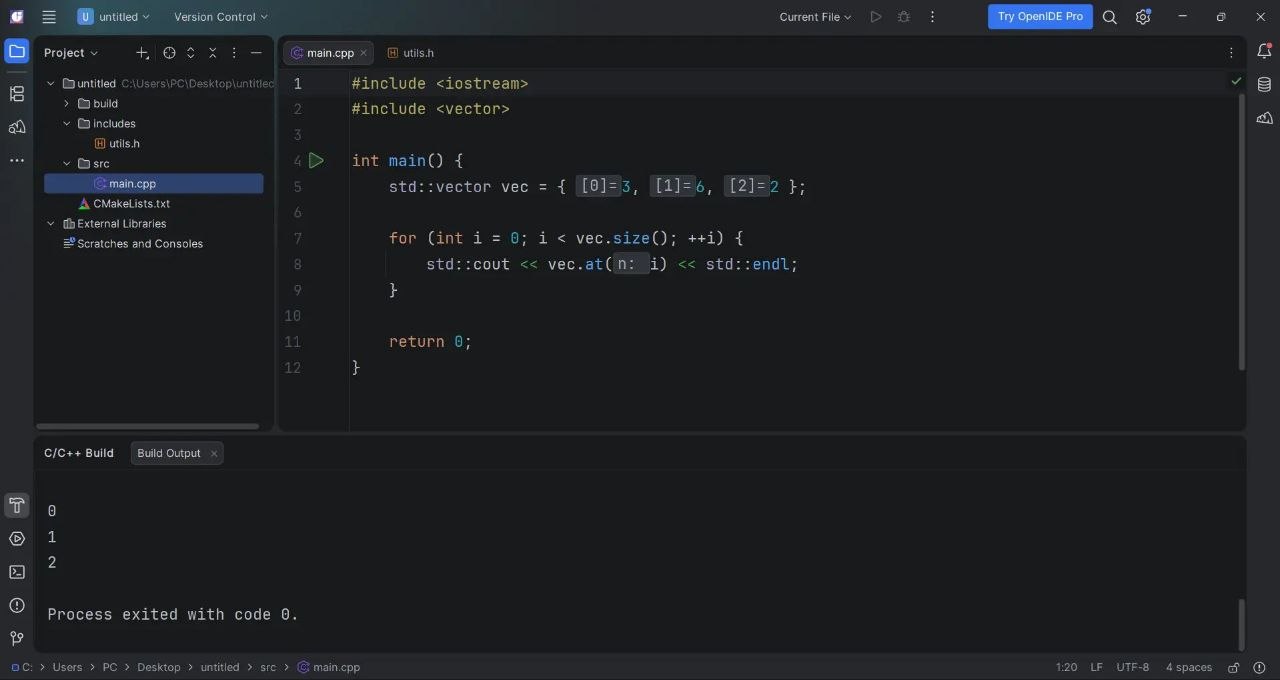Screen dimensions: 1280x680
Task: Change LF line separator
Action: 1097,667
